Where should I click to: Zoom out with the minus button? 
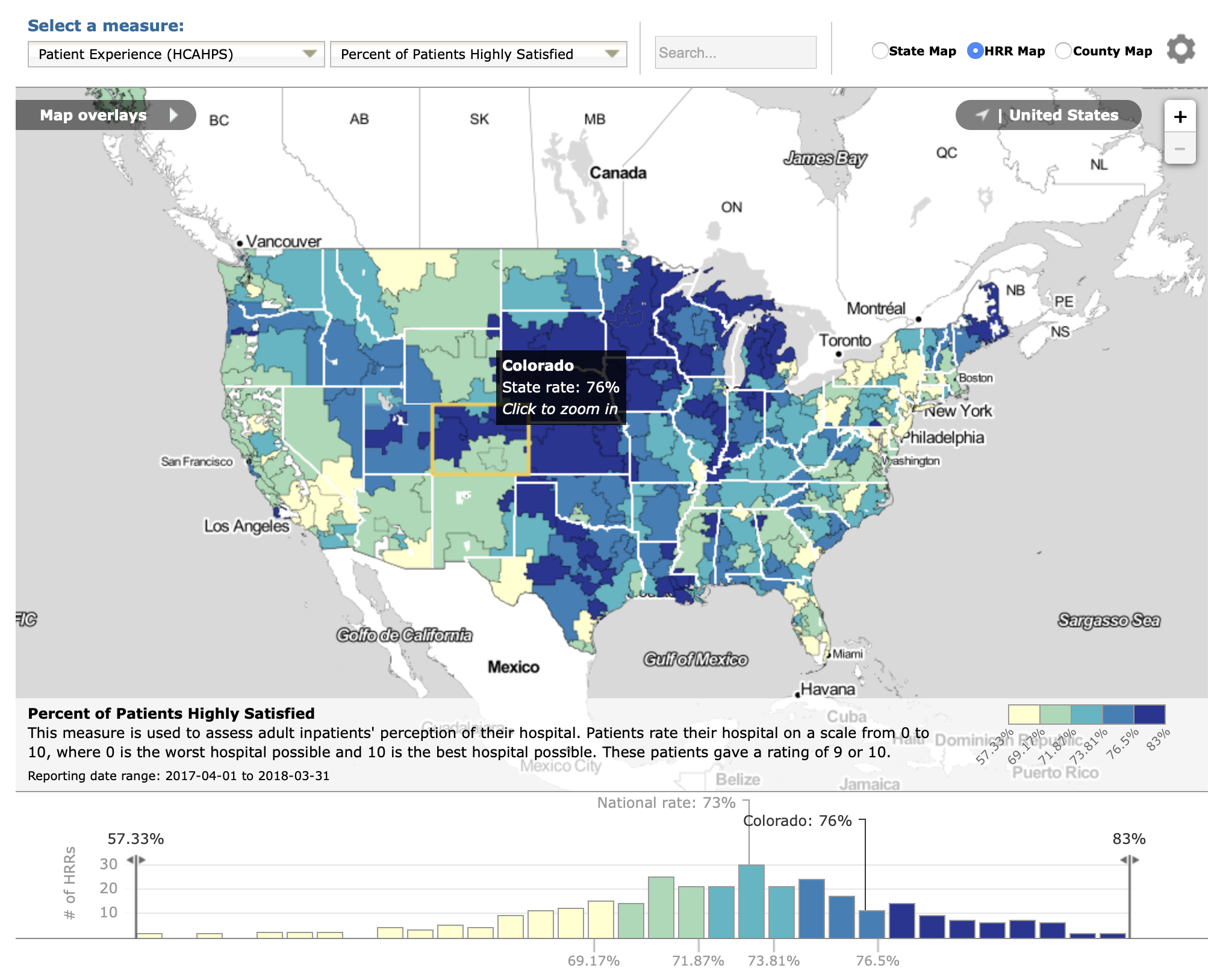[1180, 149]
